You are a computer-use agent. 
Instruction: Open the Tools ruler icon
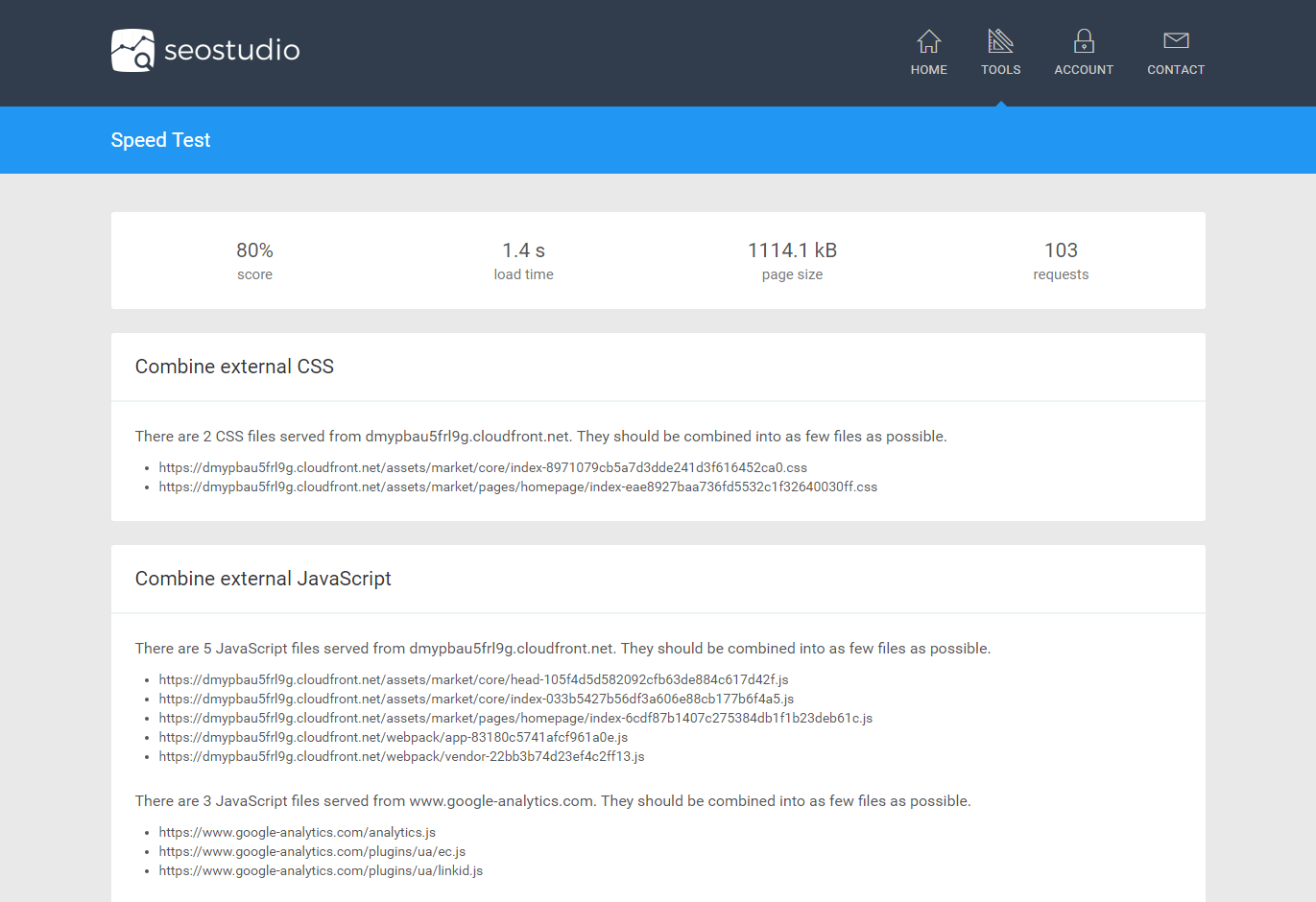1000,40
